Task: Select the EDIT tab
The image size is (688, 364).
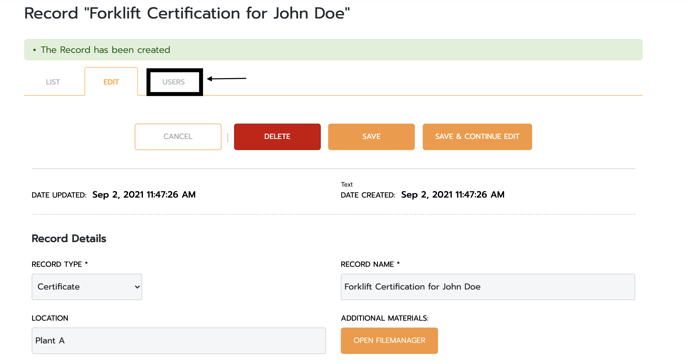Action: (111, 82)
